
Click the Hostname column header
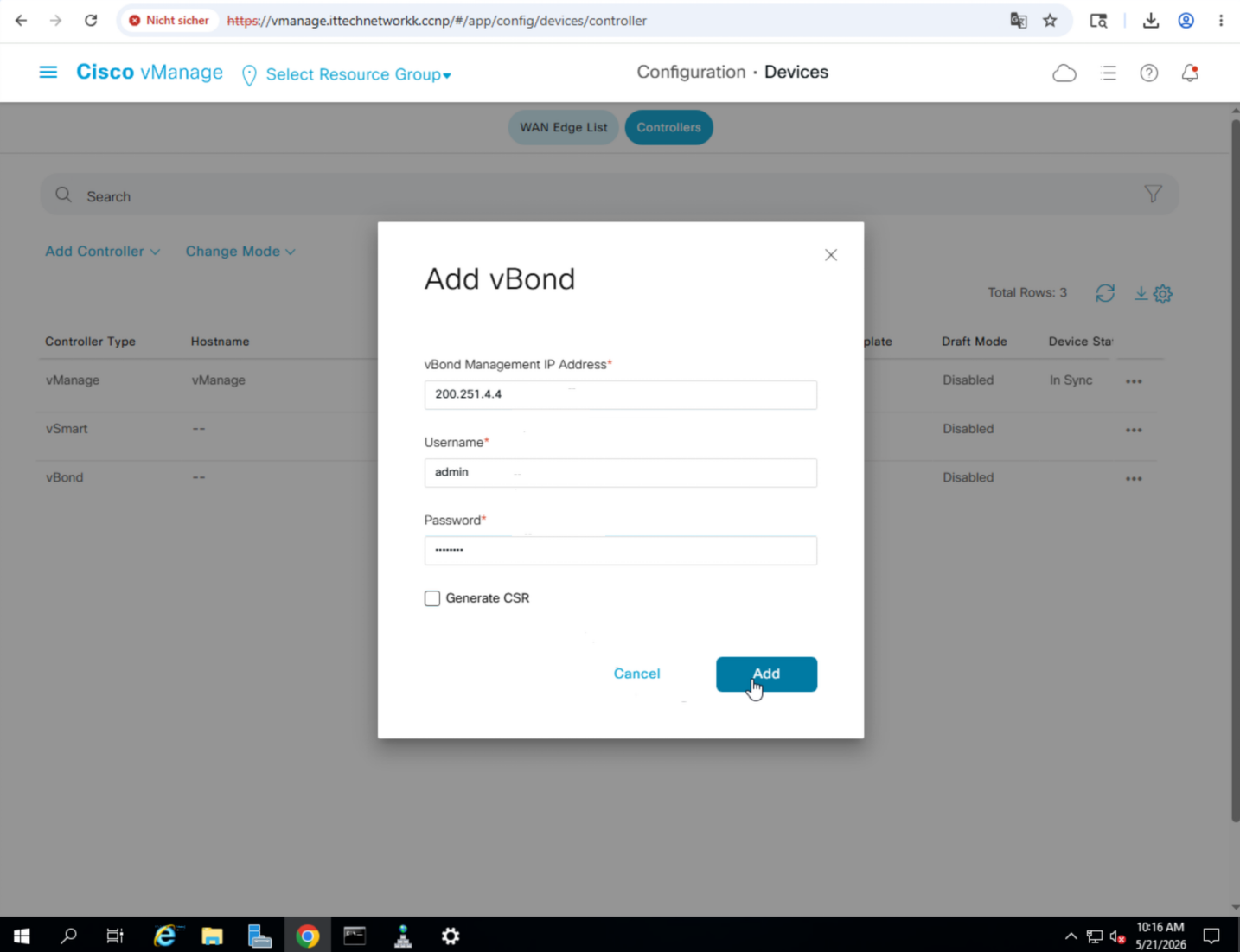pyautogui.click(x=220, y=342)
